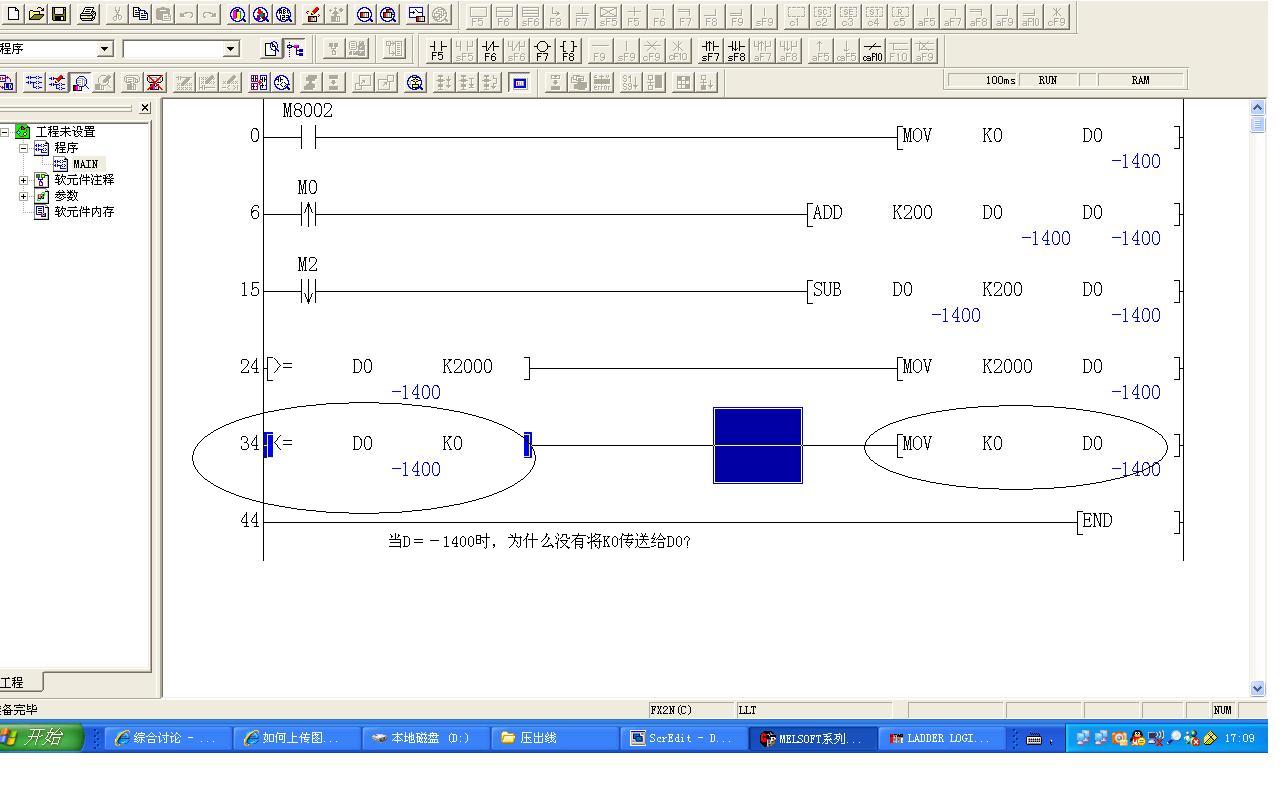The width and height of the screenshot is (1280, 800).
Task: Click the vertical scrollbar down arrow
Action: 1257,688
